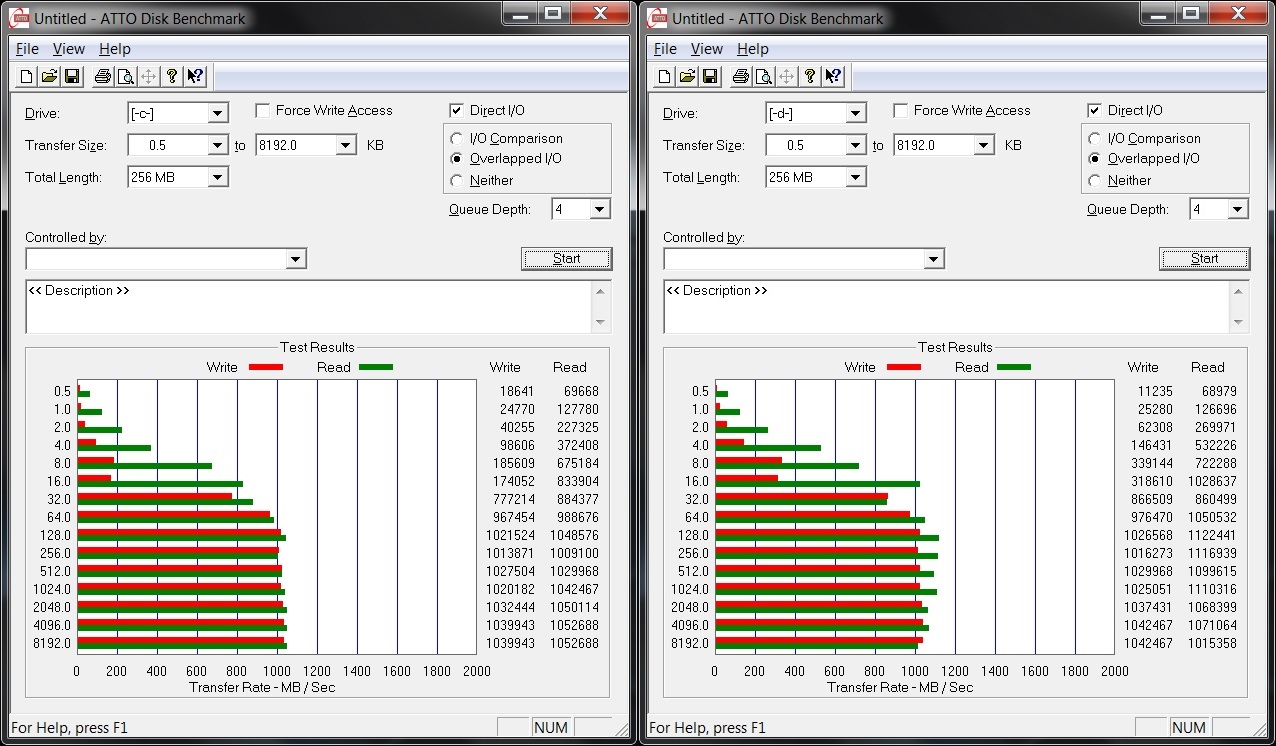The width and height of the screenshot is (1276, 746).
Task: Click the NUM status indicator in drive C window
Action: coord(551,728)
